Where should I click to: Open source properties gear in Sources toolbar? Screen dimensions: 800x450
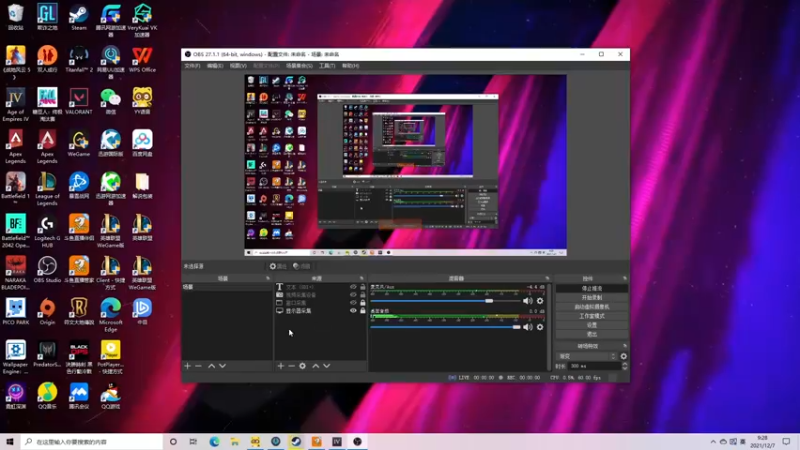click(303, 366)
